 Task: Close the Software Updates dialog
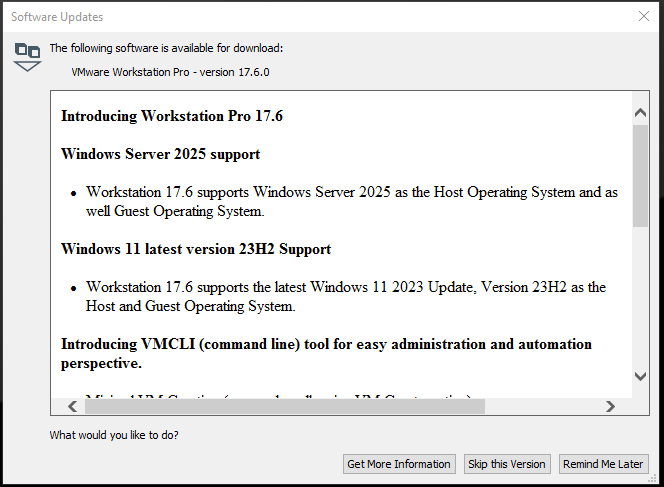click(644, 16)
